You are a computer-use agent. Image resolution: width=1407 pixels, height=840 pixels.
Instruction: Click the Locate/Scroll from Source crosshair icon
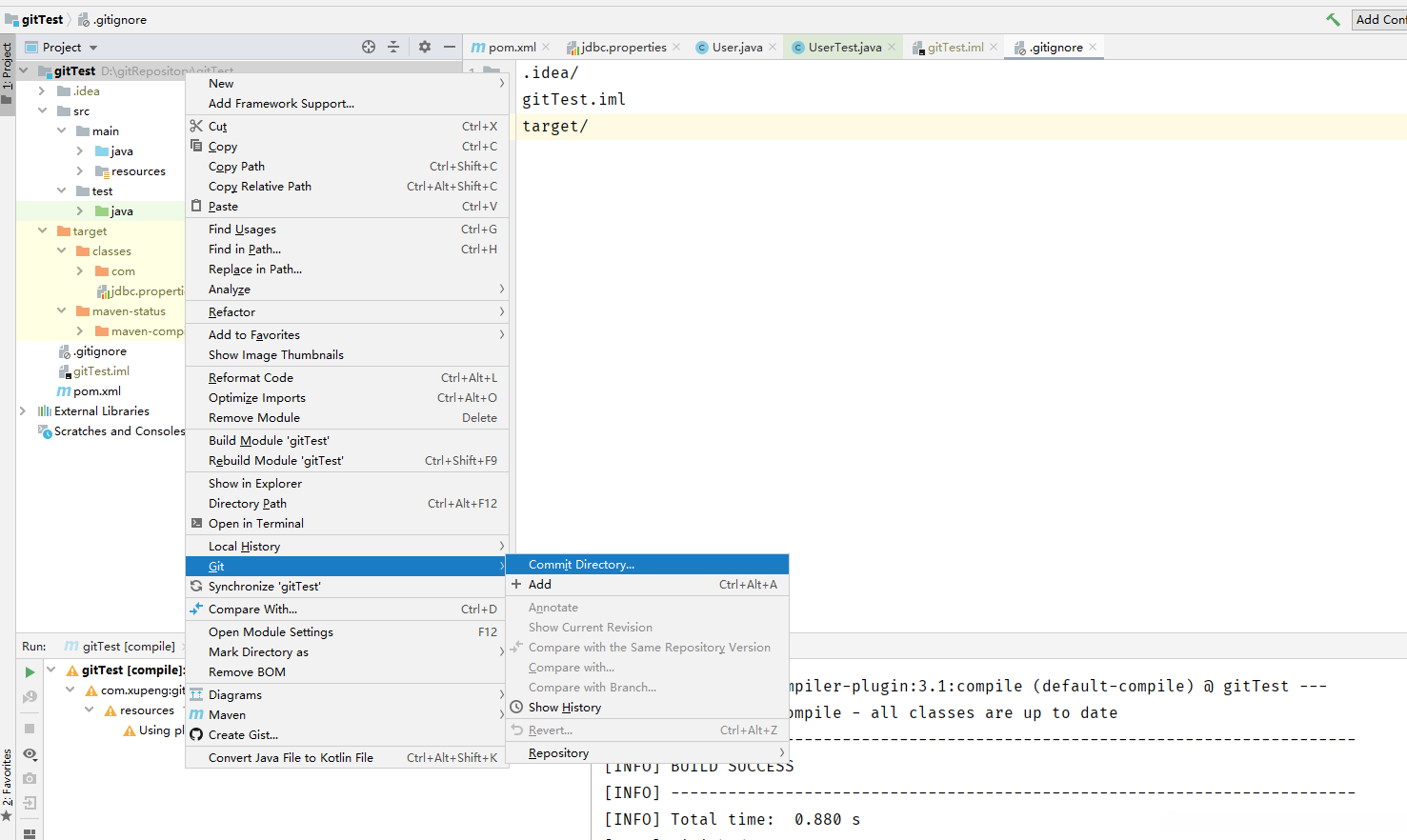coord(369,47)
